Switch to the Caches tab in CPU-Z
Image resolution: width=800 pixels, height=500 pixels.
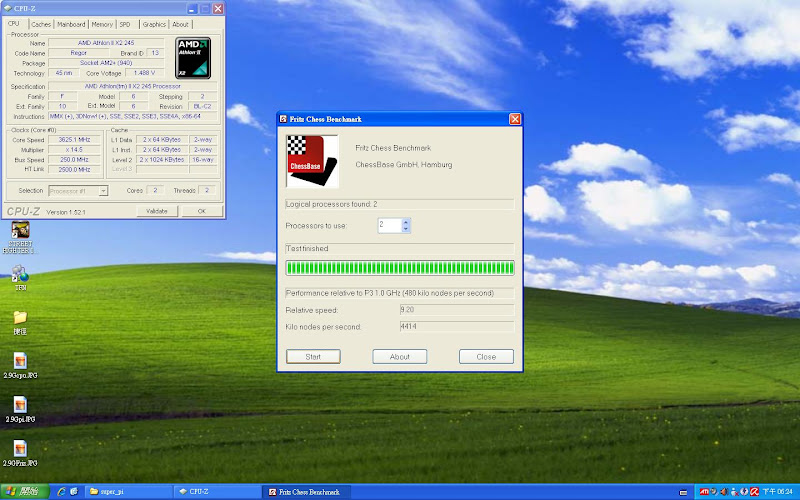point(41,24)
